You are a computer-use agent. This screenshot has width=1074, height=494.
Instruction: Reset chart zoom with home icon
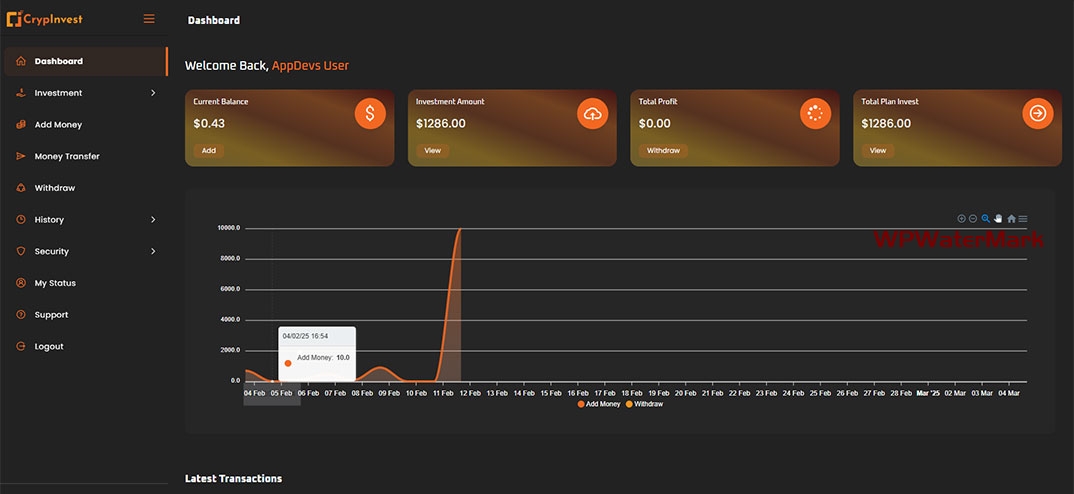click(1011, 218)
